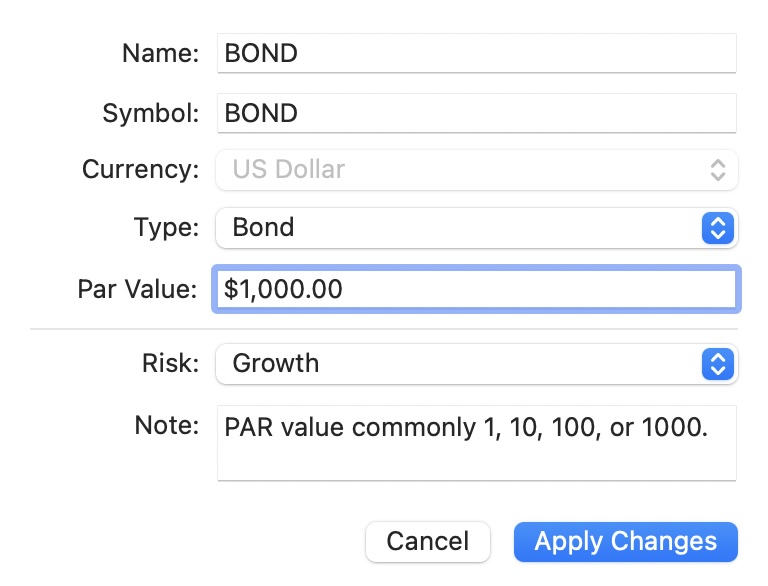The width and height of the screenshot is (768, 586).
Task: Click the "Name:" label
Action: (160, 53)
